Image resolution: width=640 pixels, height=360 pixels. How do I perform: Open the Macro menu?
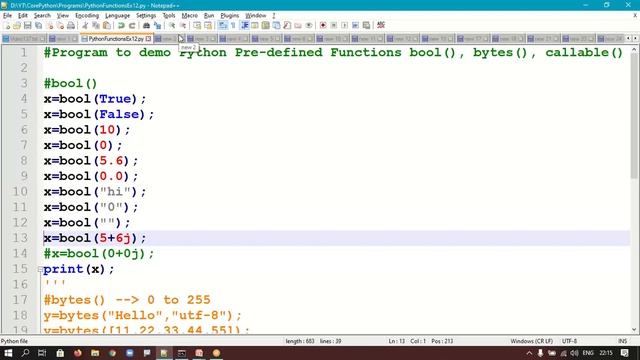[x=189, y=16]
